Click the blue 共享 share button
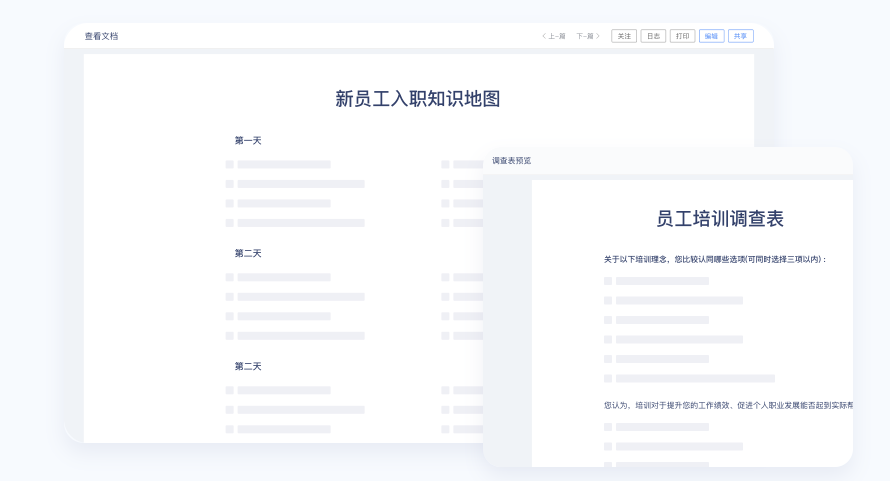890x481 pixels. coord(741,36)
